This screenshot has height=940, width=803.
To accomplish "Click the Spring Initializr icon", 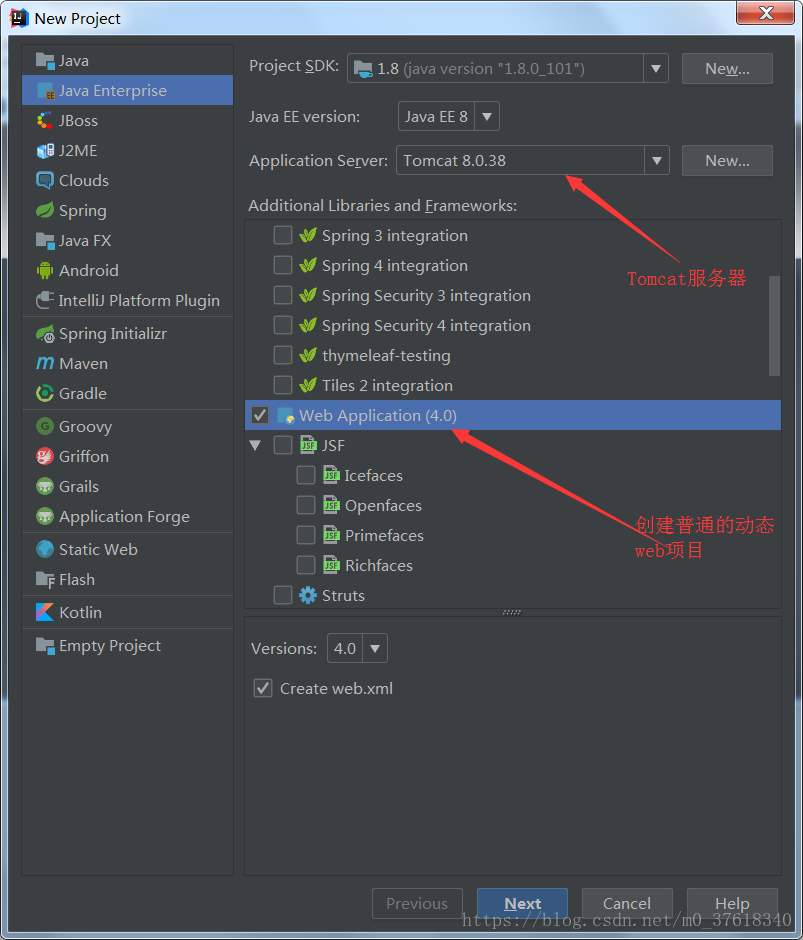I will click(45, 333).
